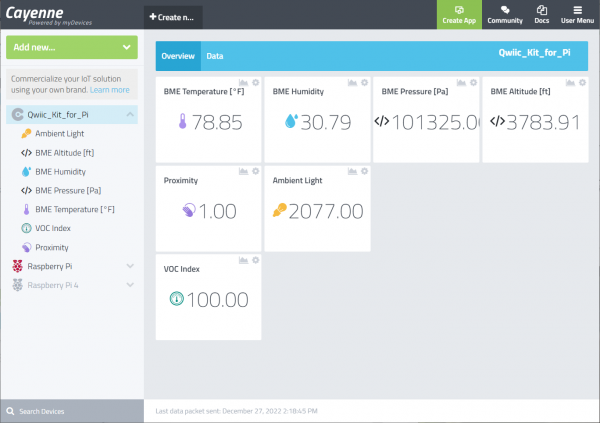This screenshot has width=600, height=423.
Task: Open chart icon on BME Temperature widget
Action: 243,83
